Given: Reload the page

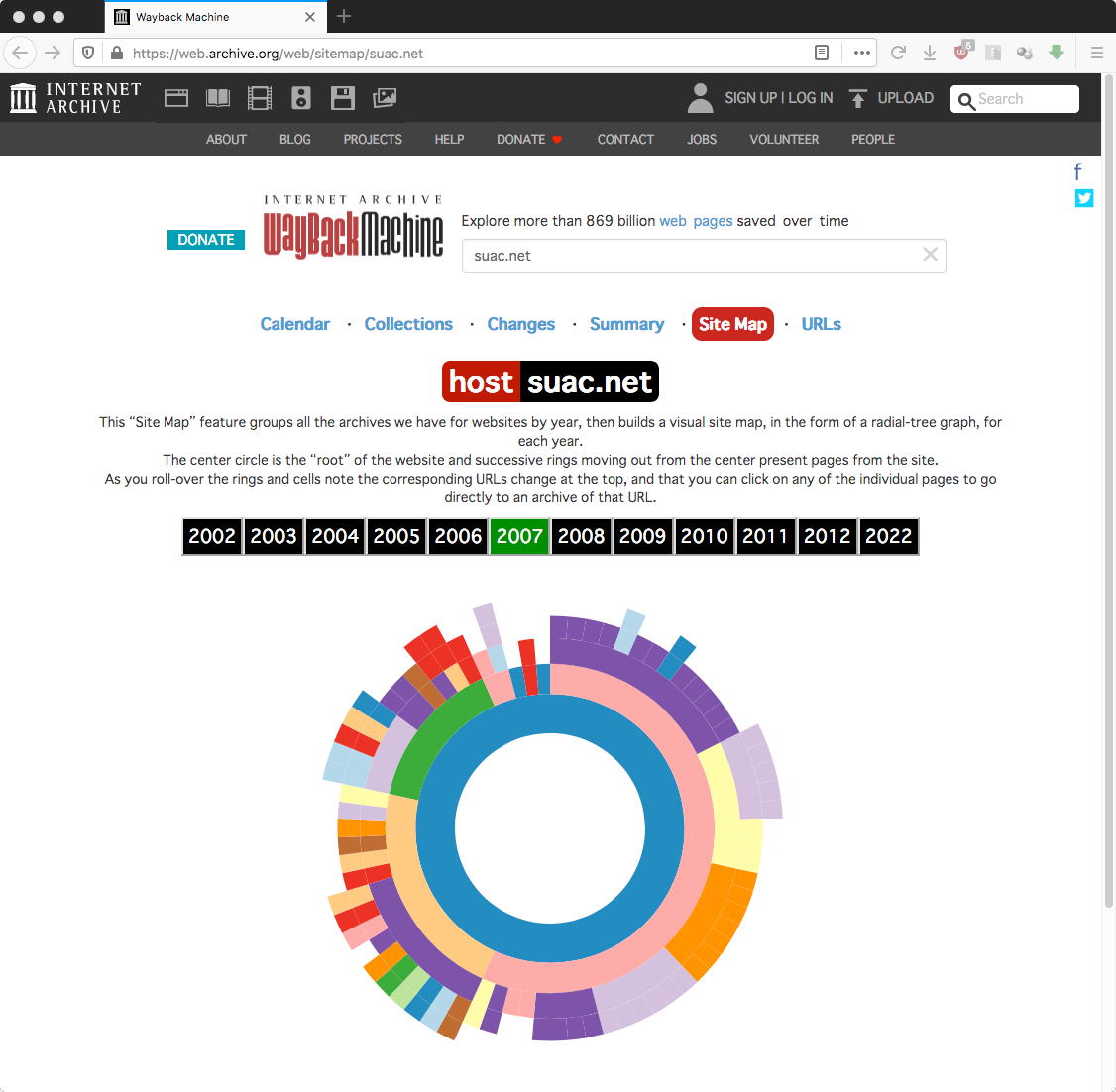Looking at the screenshot, I should pos(898,53).
